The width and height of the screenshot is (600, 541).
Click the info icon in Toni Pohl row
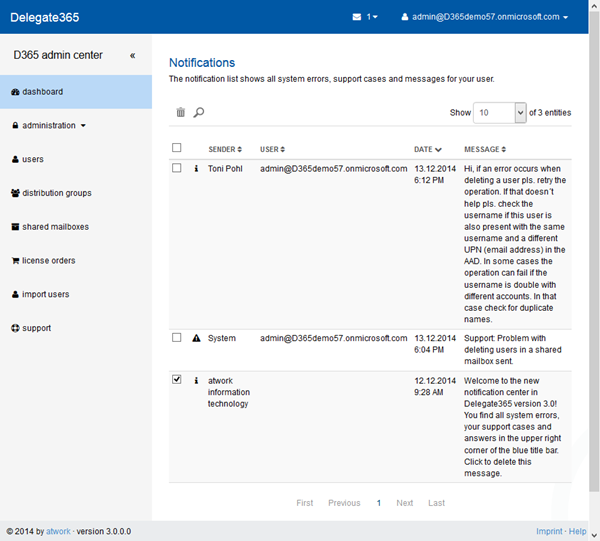point(196,168)
